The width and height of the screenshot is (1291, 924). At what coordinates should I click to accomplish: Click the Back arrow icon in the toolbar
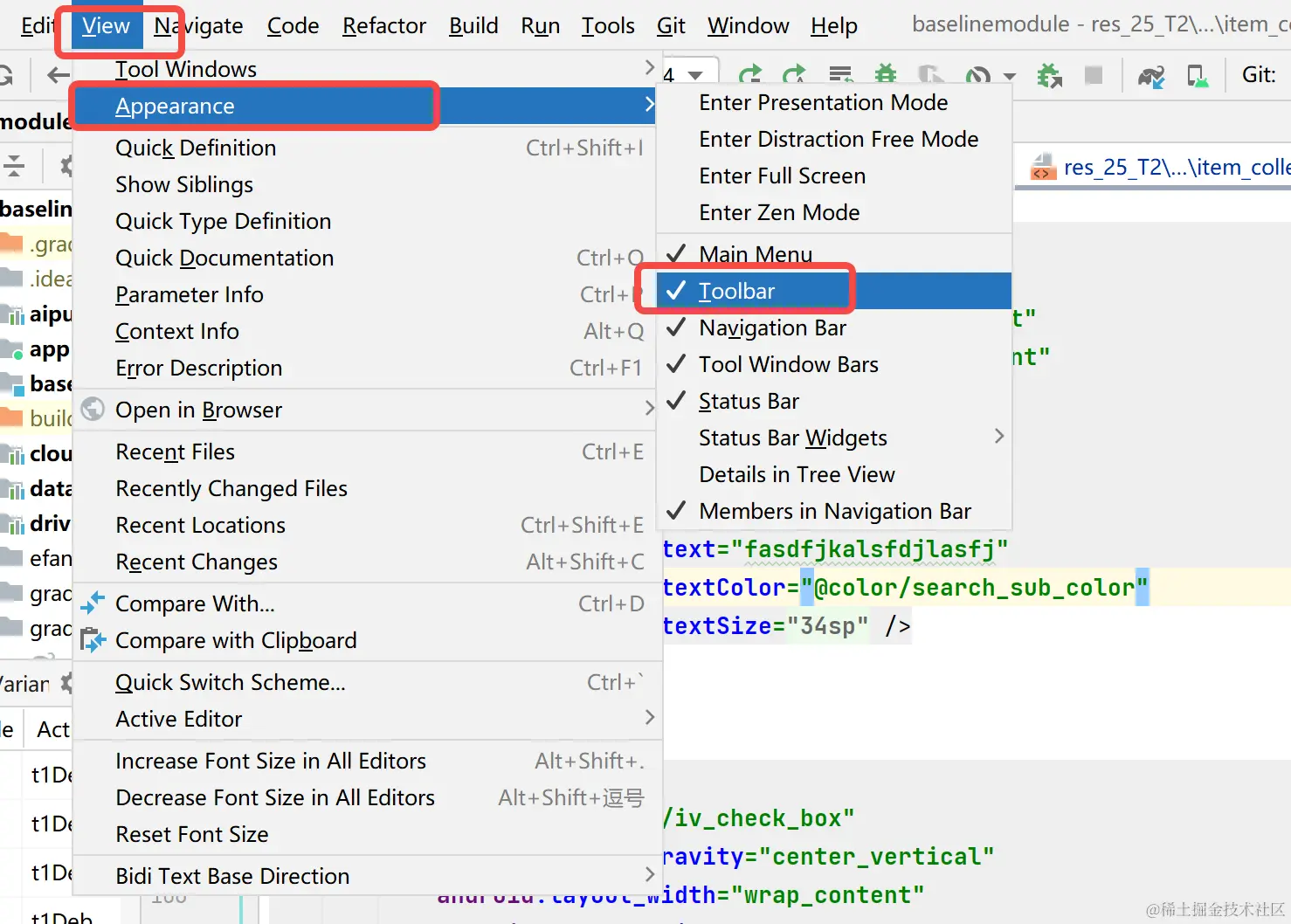58,75
